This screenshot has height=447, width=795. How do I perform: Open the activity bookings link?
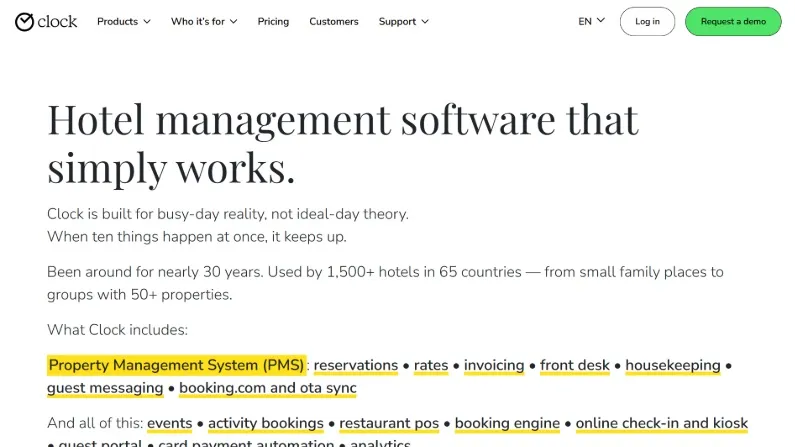point(266,423)
